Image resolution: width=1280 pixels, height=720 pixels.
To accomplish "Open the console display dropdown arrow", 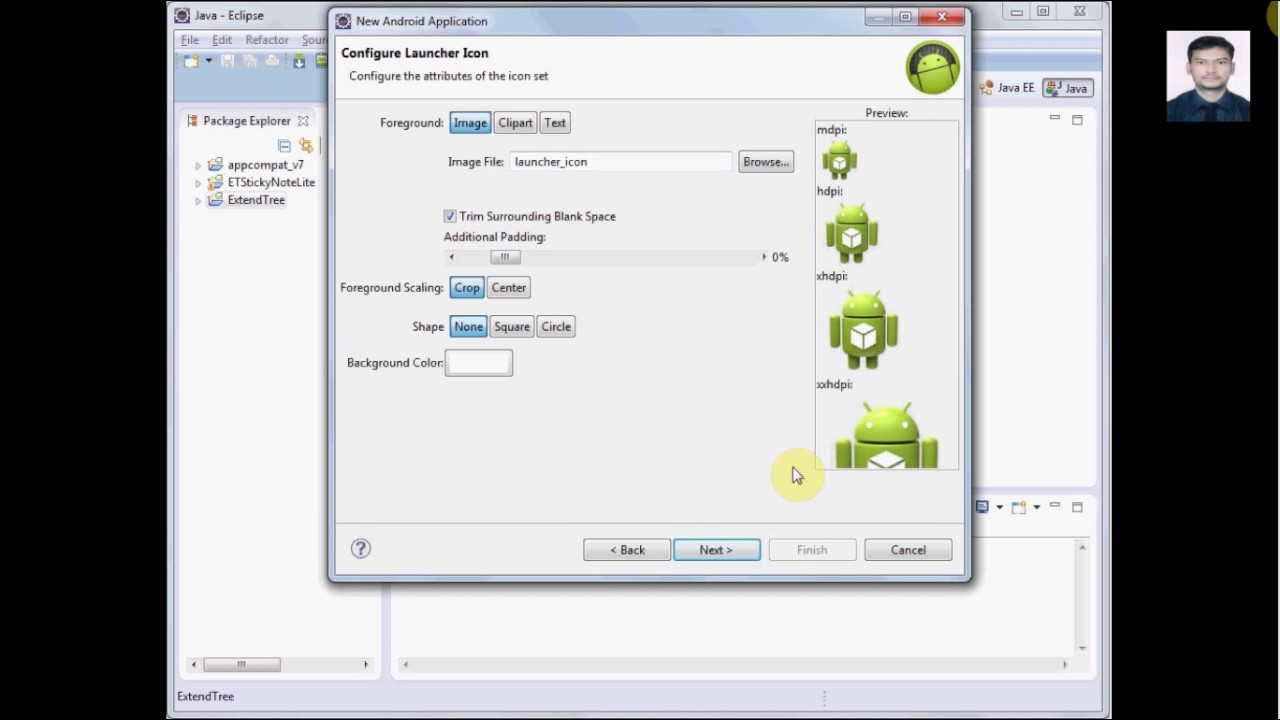I will pyautogui.click(x=999, y=508).
